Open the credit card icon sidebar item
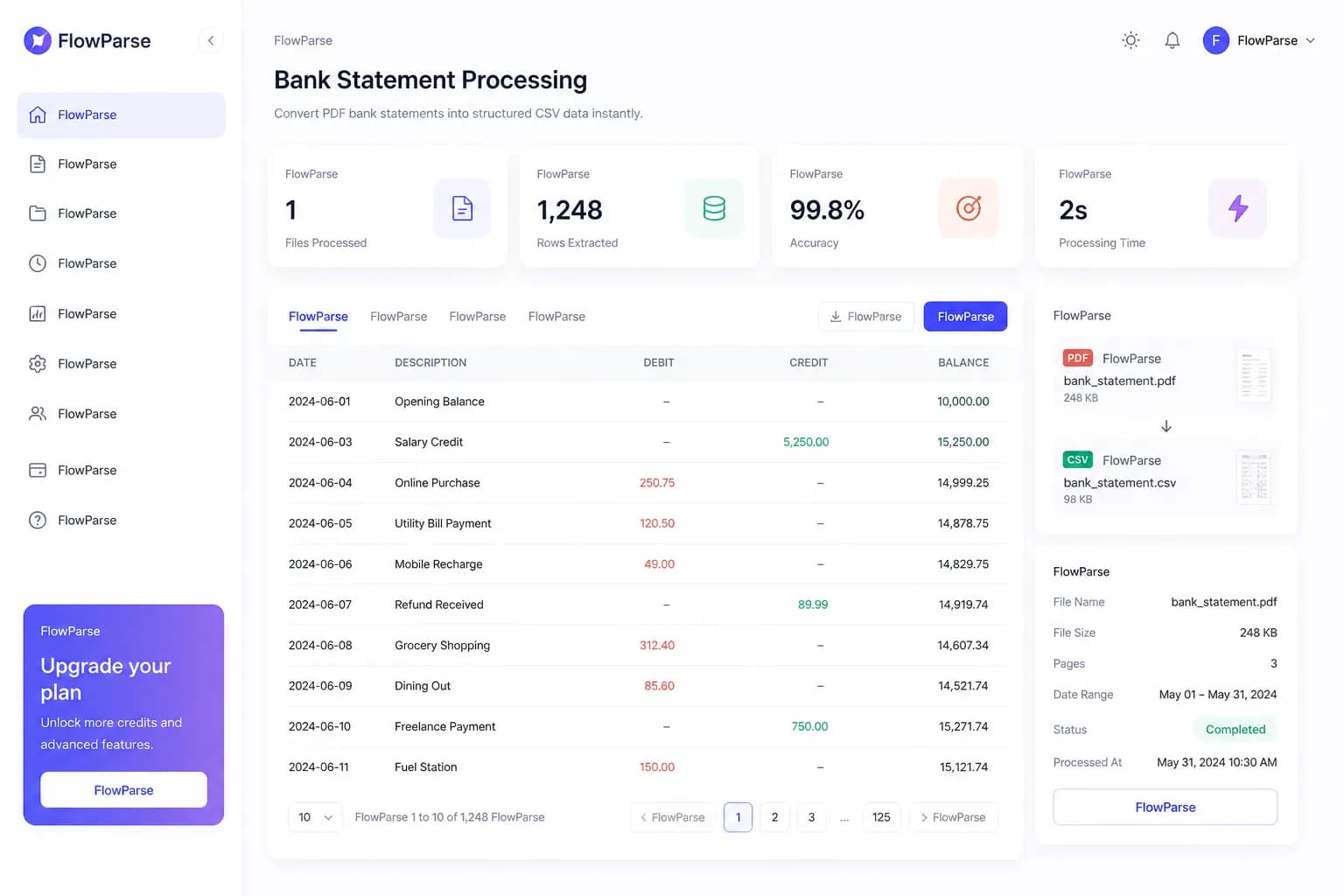Image resolution: width=1344 pixels, height=896 pixels. (x=38, y=470)
